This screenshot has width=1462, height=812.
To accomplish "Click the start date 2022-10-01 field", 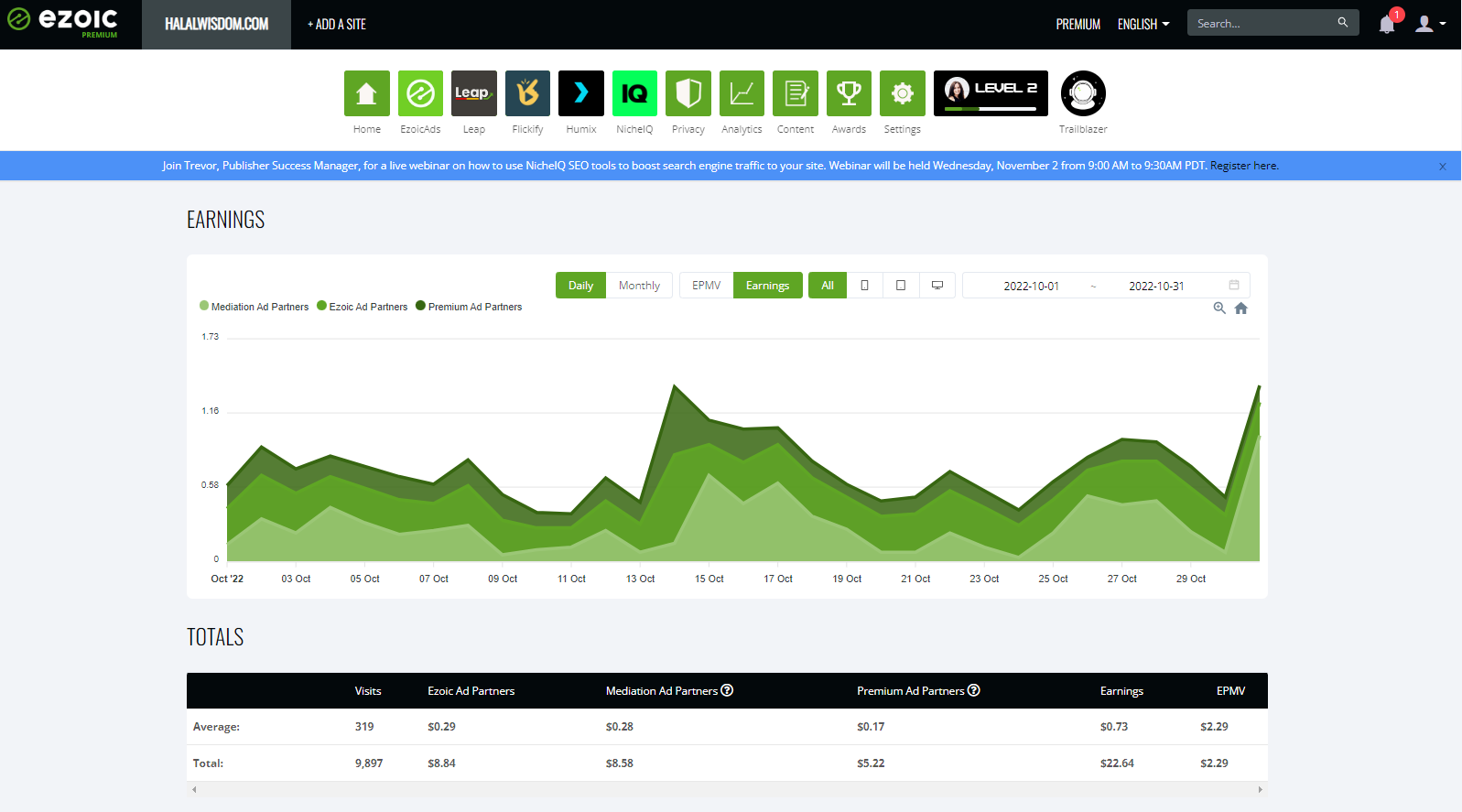I will [x=1031, y=287].
